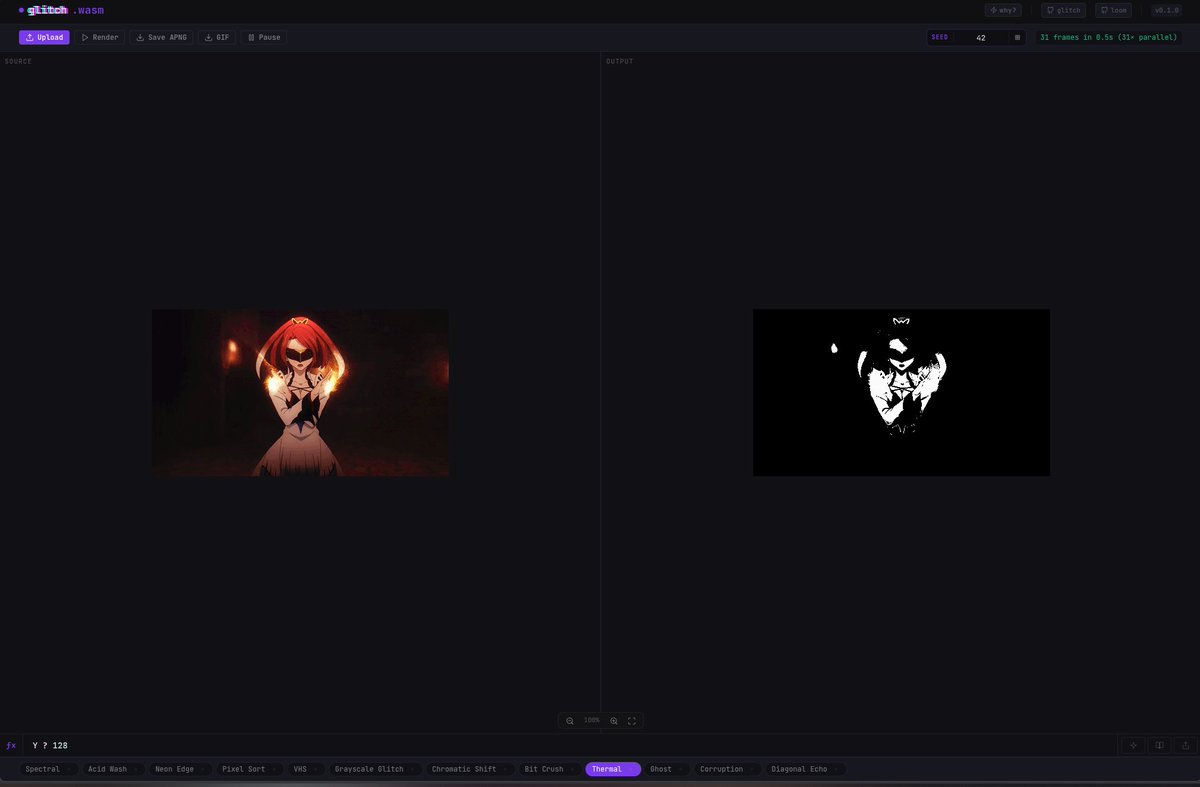Viewport: 1200px width, 787px height.
Task: Click the expression field 'Y ? 128'
Action: click(x=570, y=745)
